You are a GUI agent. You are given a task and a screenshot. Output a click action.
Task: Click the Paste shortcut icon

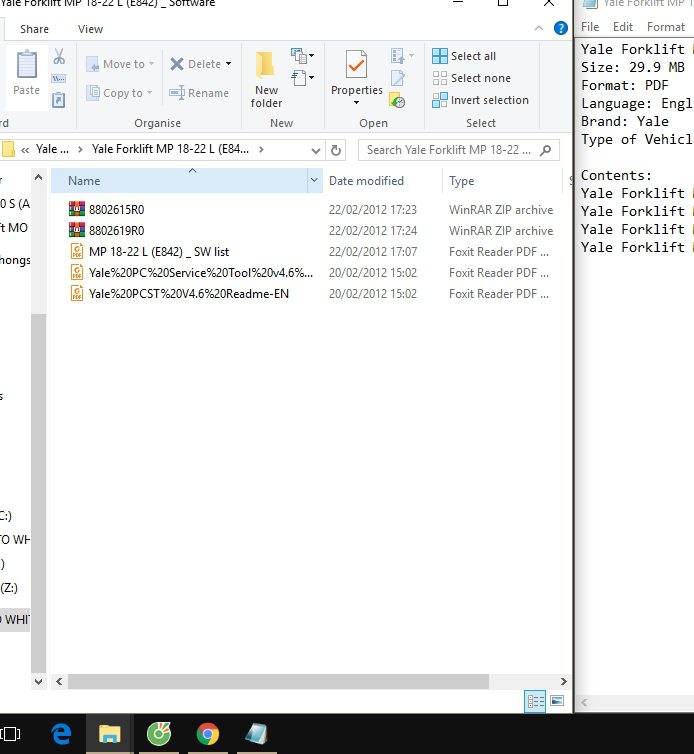tap(59, 100)
